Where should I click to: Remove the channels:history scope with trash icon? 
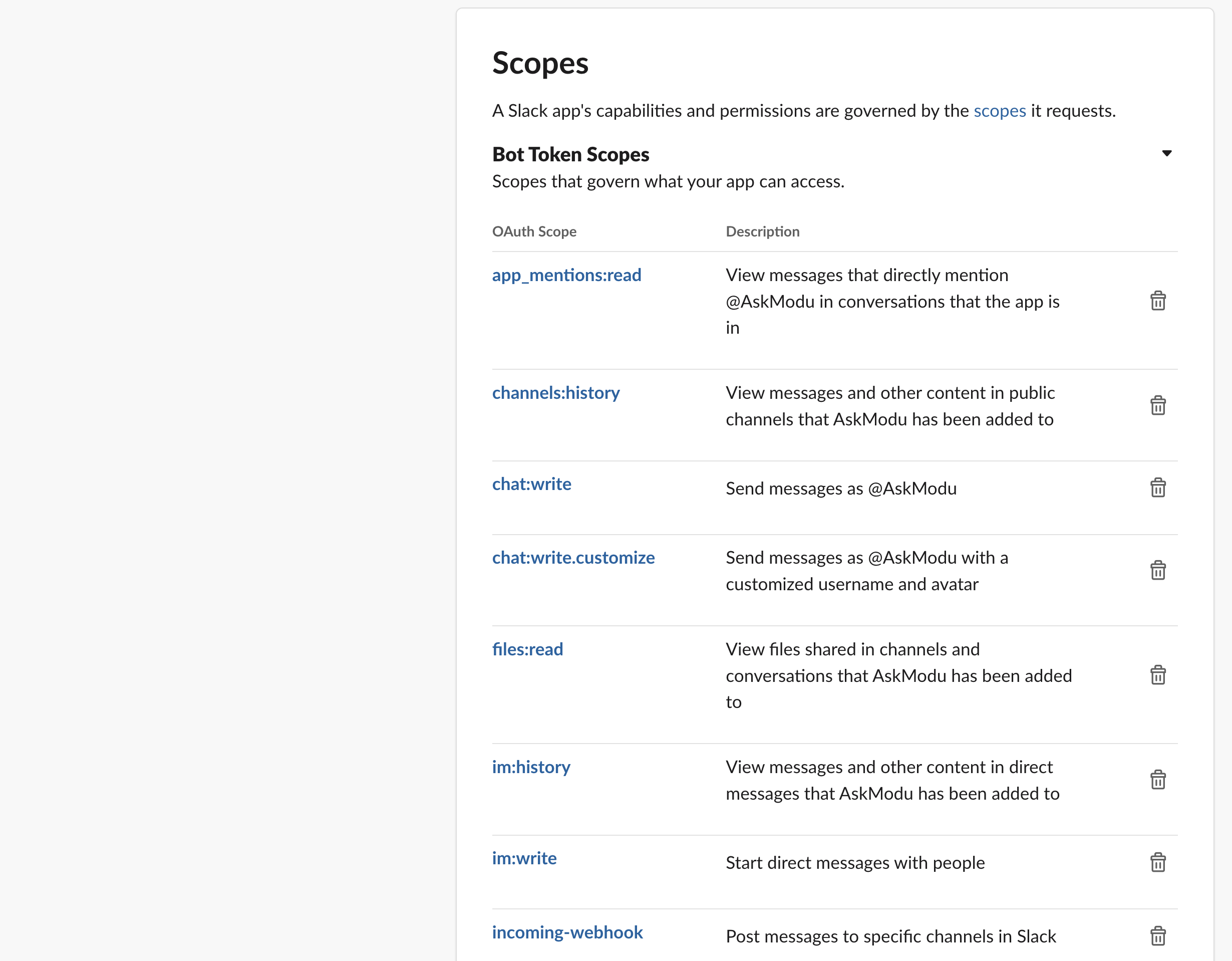[x=1157, y=405]
